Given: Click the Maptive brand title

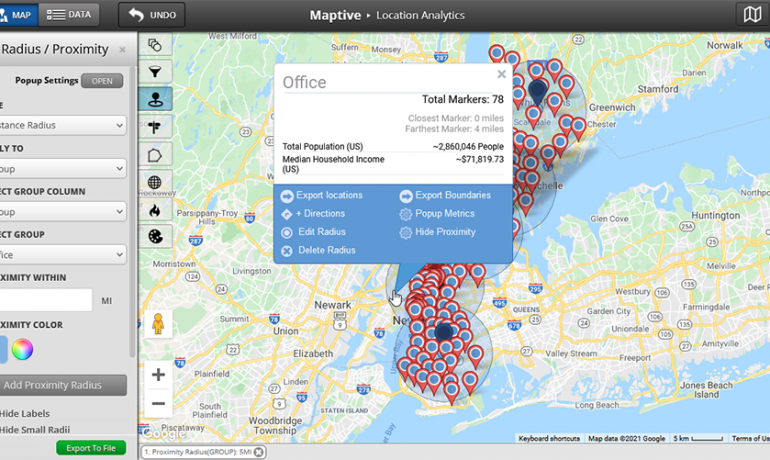Looking at the screenshot, I should click(335, 15).
